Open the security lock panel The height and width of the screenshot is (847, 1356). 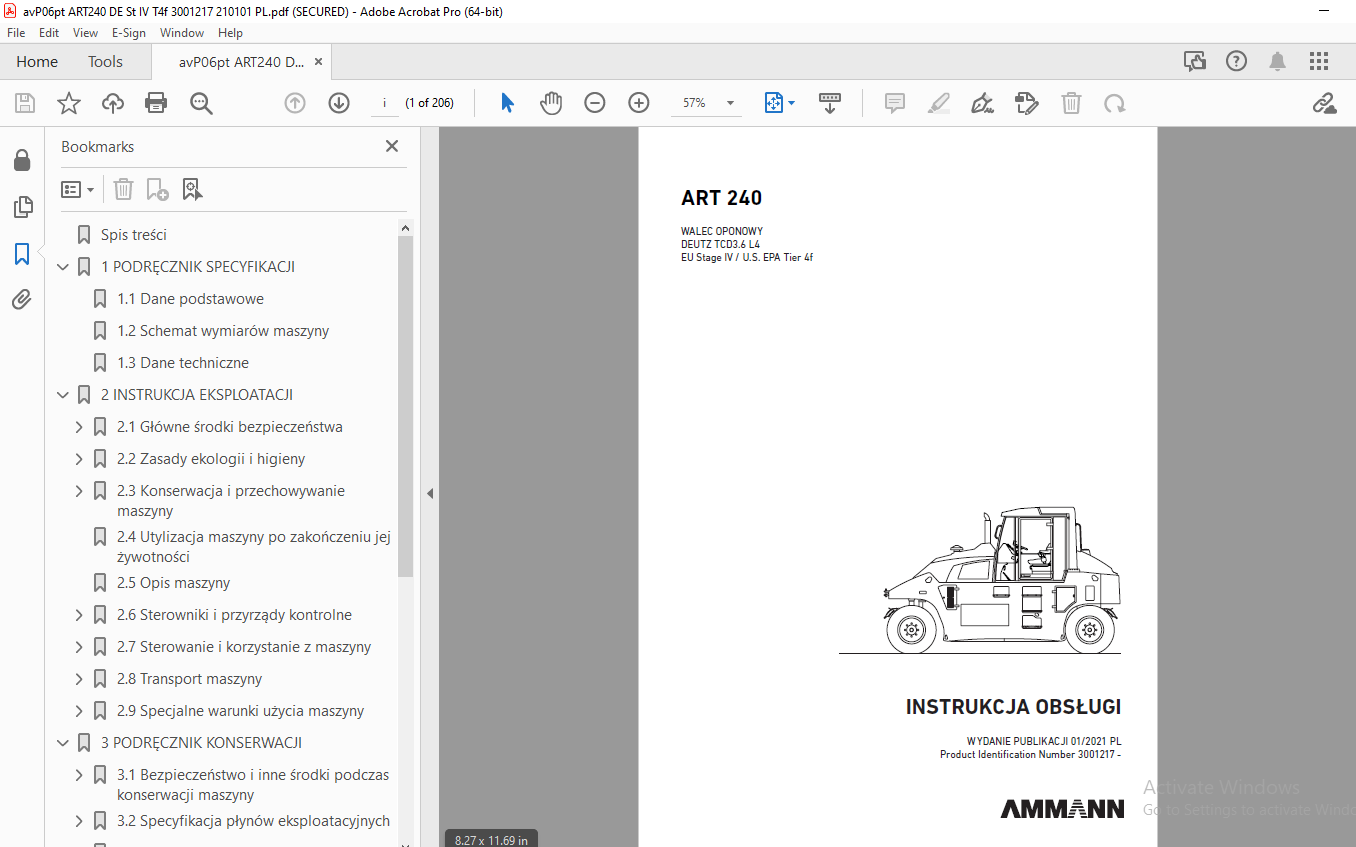click(22, 161)
